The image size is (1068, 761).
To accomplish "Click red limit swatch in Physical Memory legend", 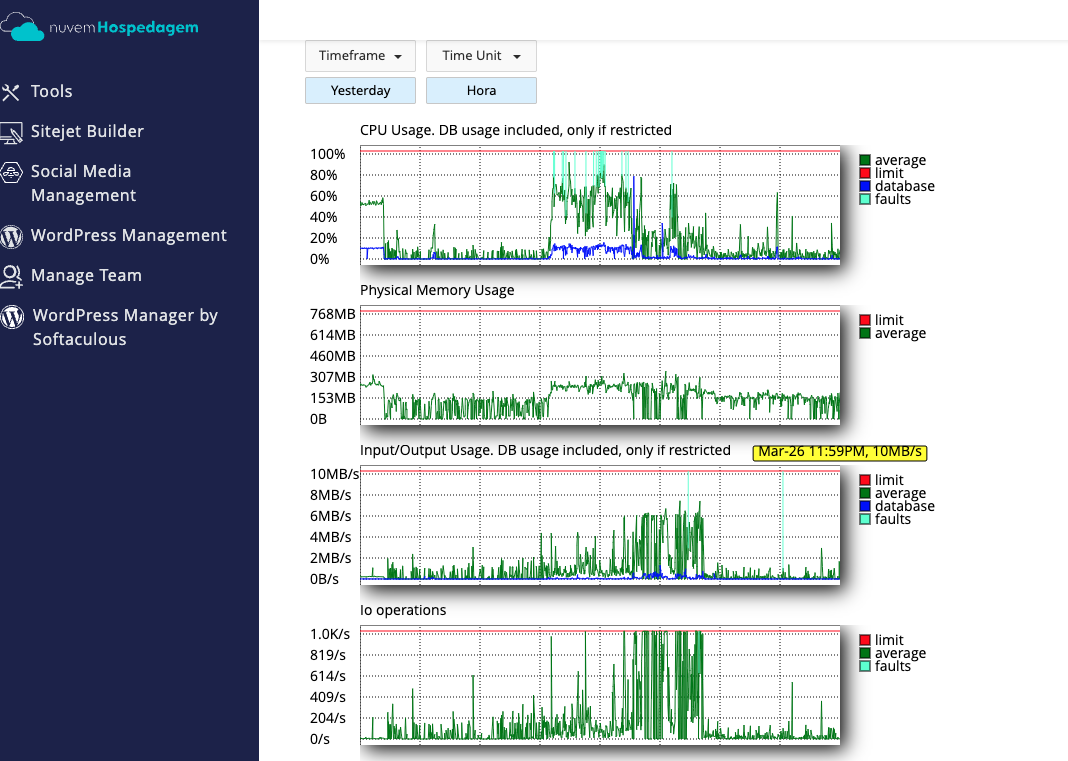I will tap(865, 320).
